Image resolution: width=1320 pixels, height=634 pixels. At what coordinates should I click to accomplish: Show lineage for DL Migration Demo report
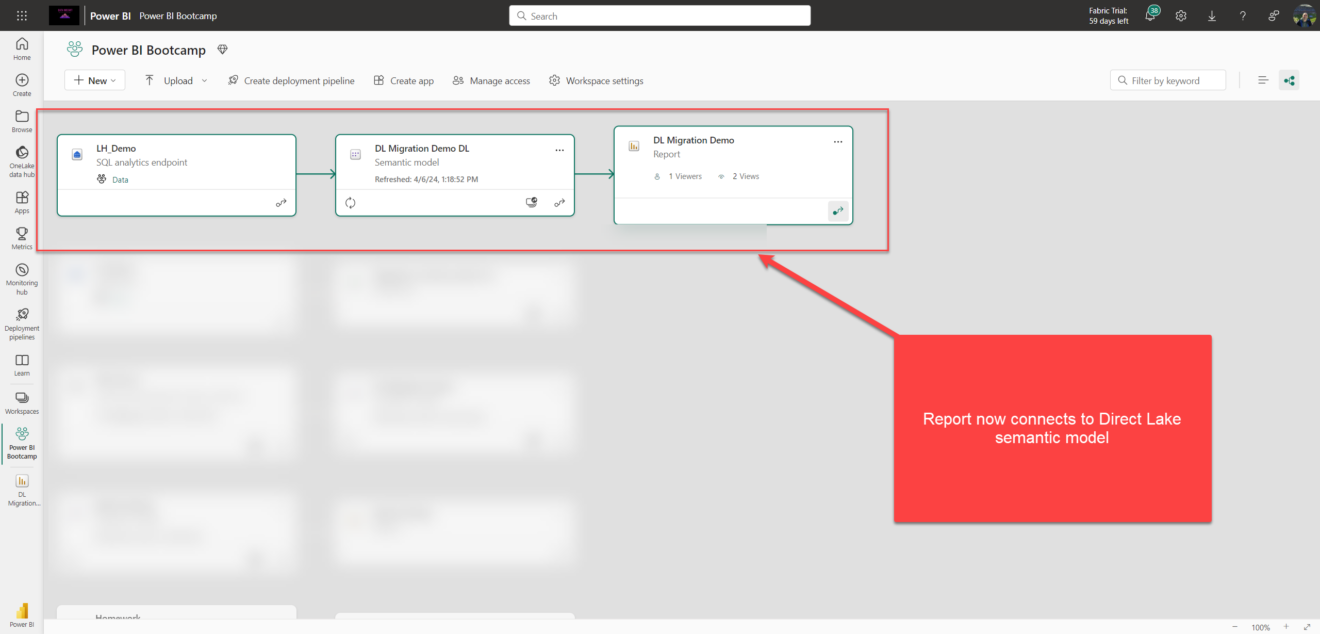[x=838, y=211]
